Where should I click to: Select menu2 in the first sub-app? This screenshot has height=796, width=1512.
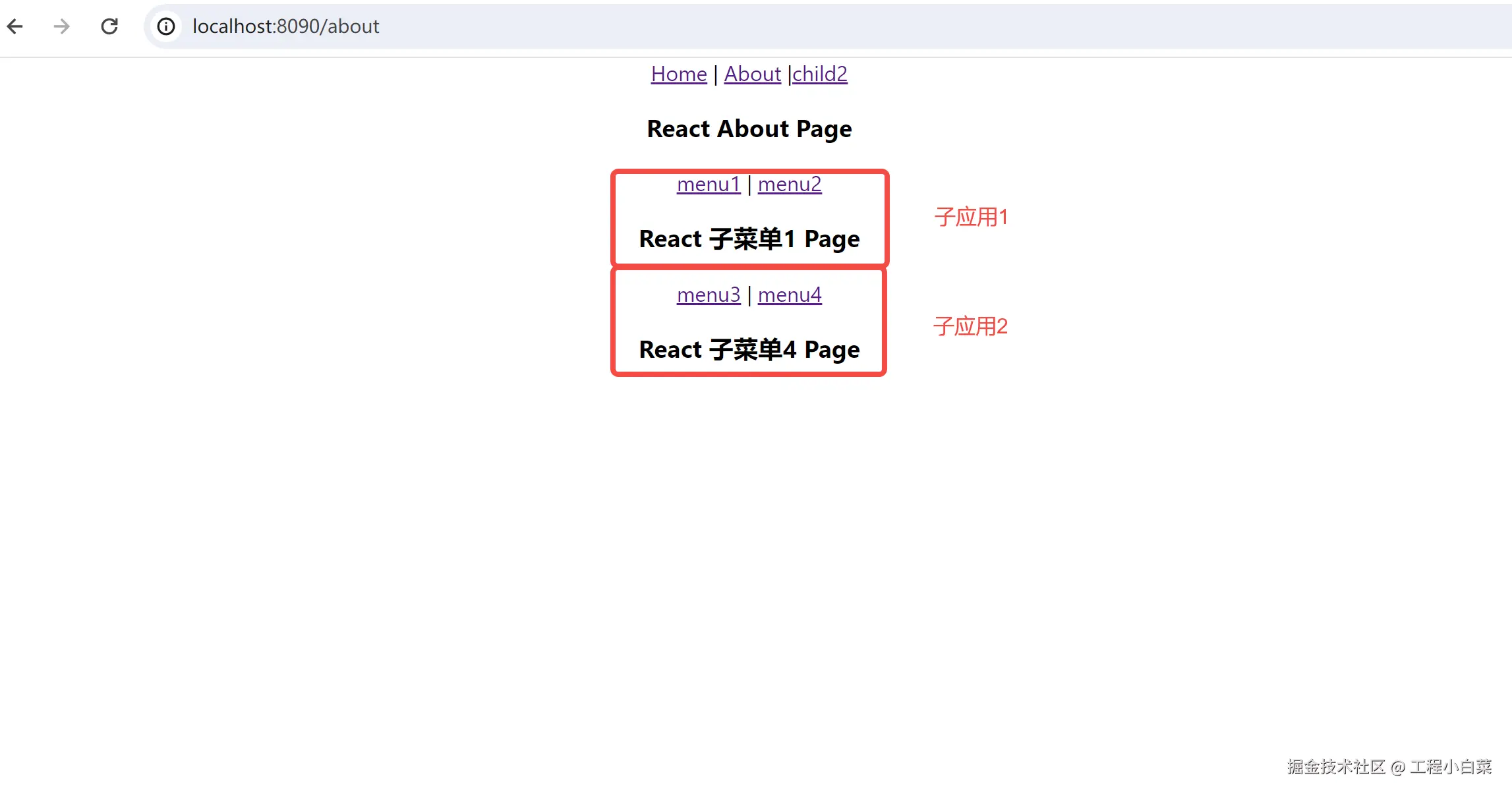click(x=790, y=185)
